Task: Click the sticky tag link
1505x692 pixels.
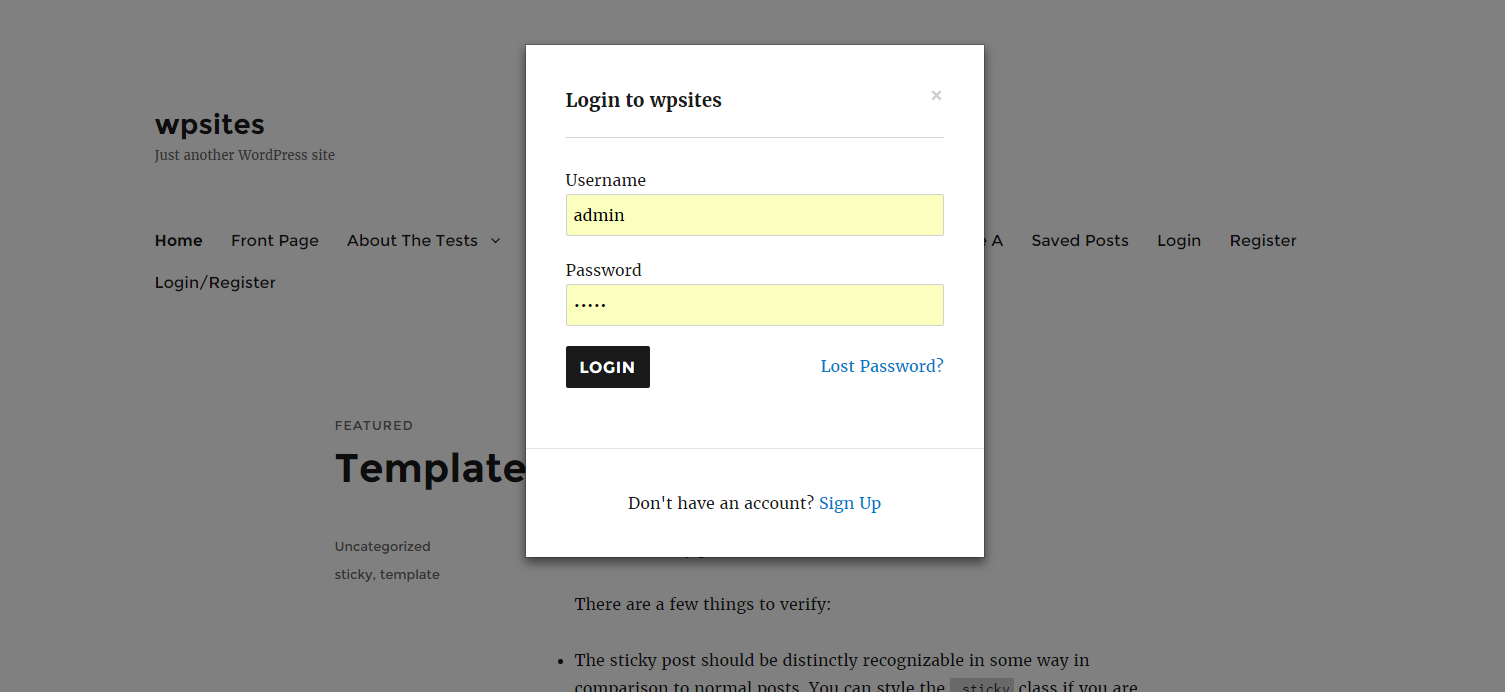Action: tap(352, 575)
